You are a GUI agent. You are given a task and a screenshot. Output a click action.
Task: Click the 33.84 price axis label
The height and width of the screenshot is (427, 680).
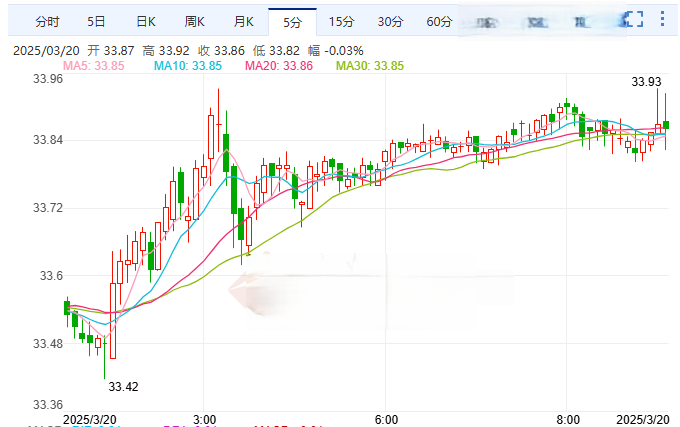coord(48,140)
